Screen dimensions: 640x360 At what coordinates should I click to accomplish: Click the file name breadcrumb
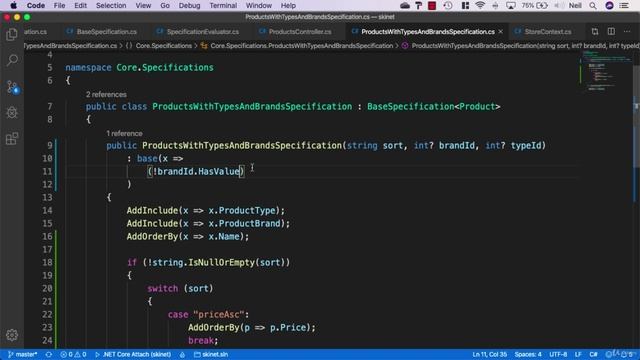tap(70, 46)
